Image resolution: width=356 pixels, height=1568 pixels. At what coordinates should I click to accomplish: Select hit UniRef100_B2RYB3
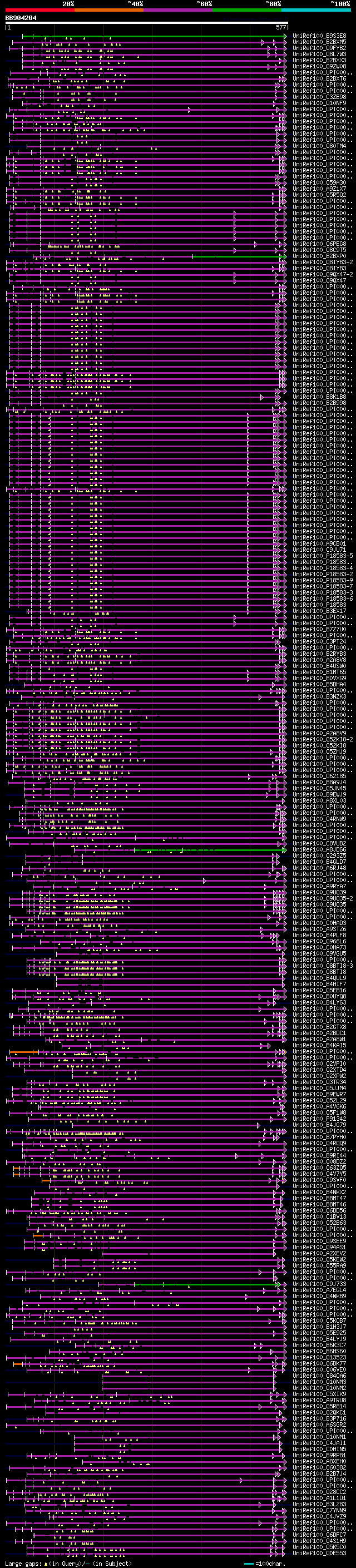pyautogui.click(x=319, y=654)
